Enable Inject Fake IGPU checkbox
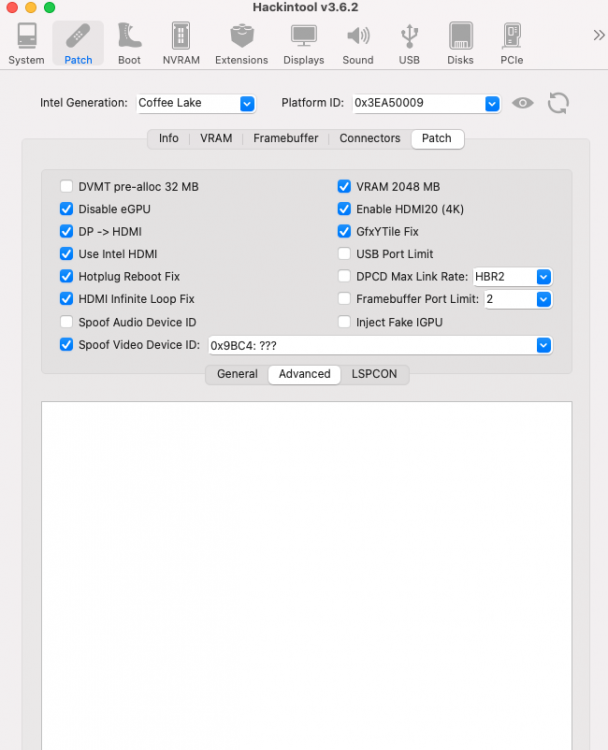 [x=344, y=321]
